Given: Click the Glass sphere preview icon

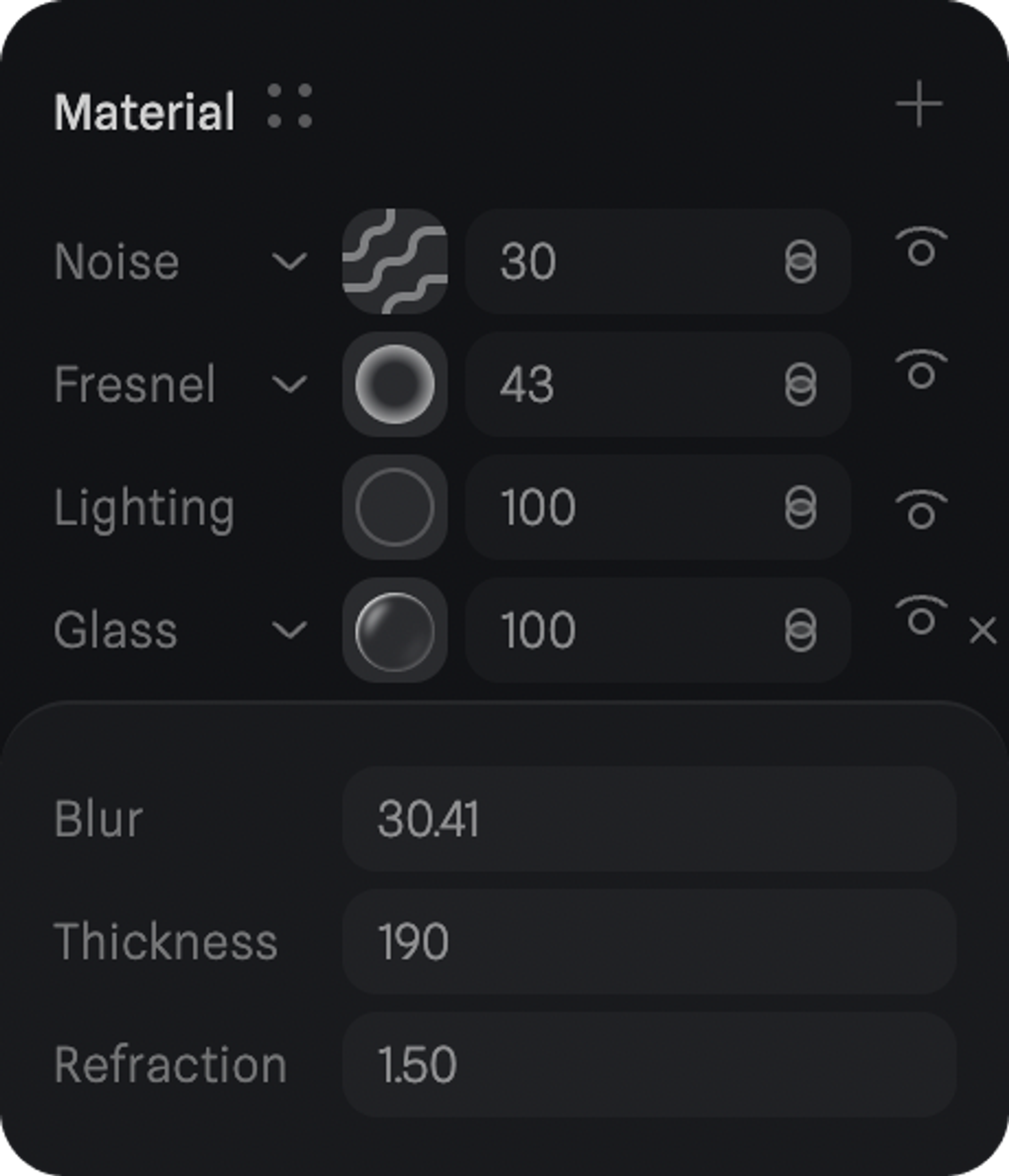Looking at the screenshot, I should tap(395, 630).
